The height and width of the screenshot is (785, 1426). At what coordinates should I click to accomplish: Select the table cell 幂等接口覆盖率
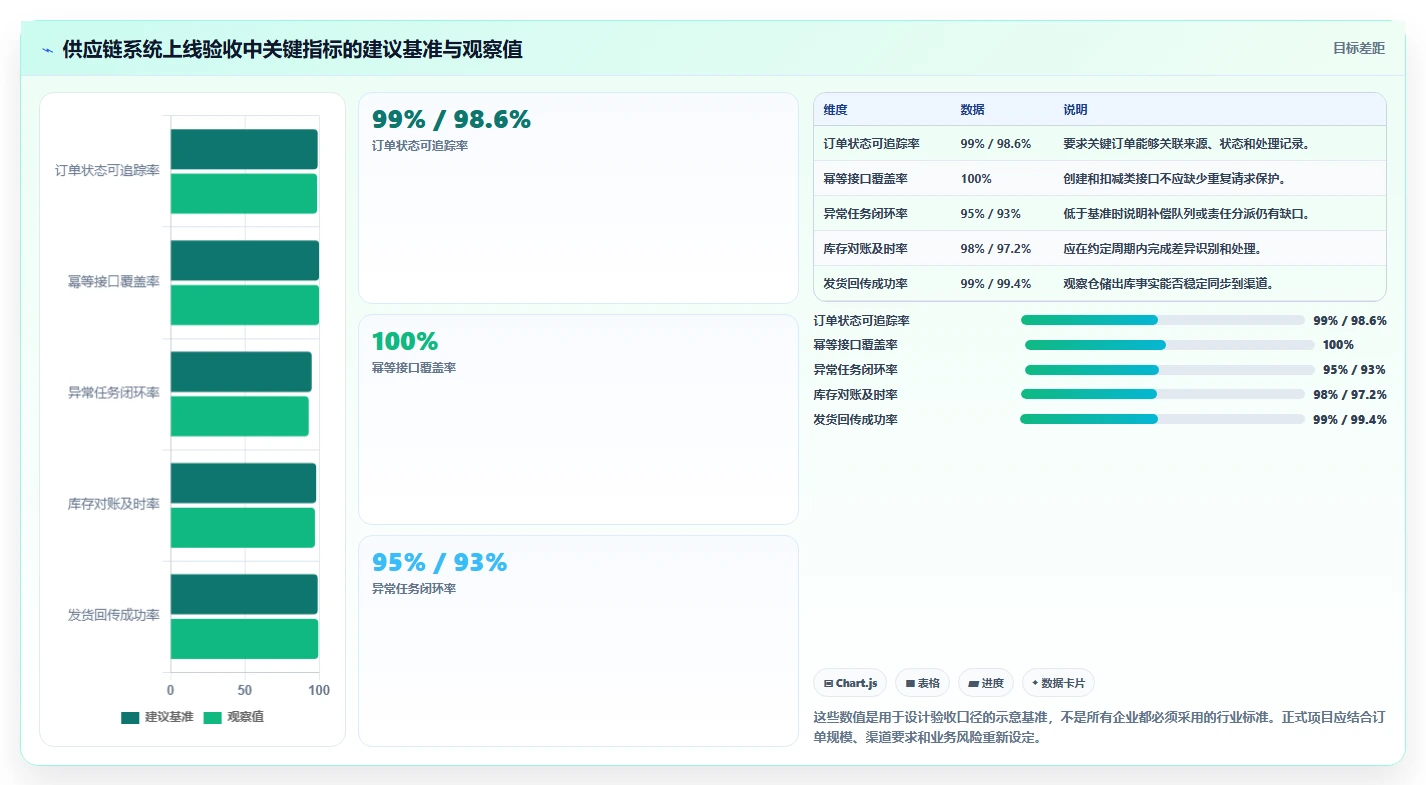pos(866,179)
